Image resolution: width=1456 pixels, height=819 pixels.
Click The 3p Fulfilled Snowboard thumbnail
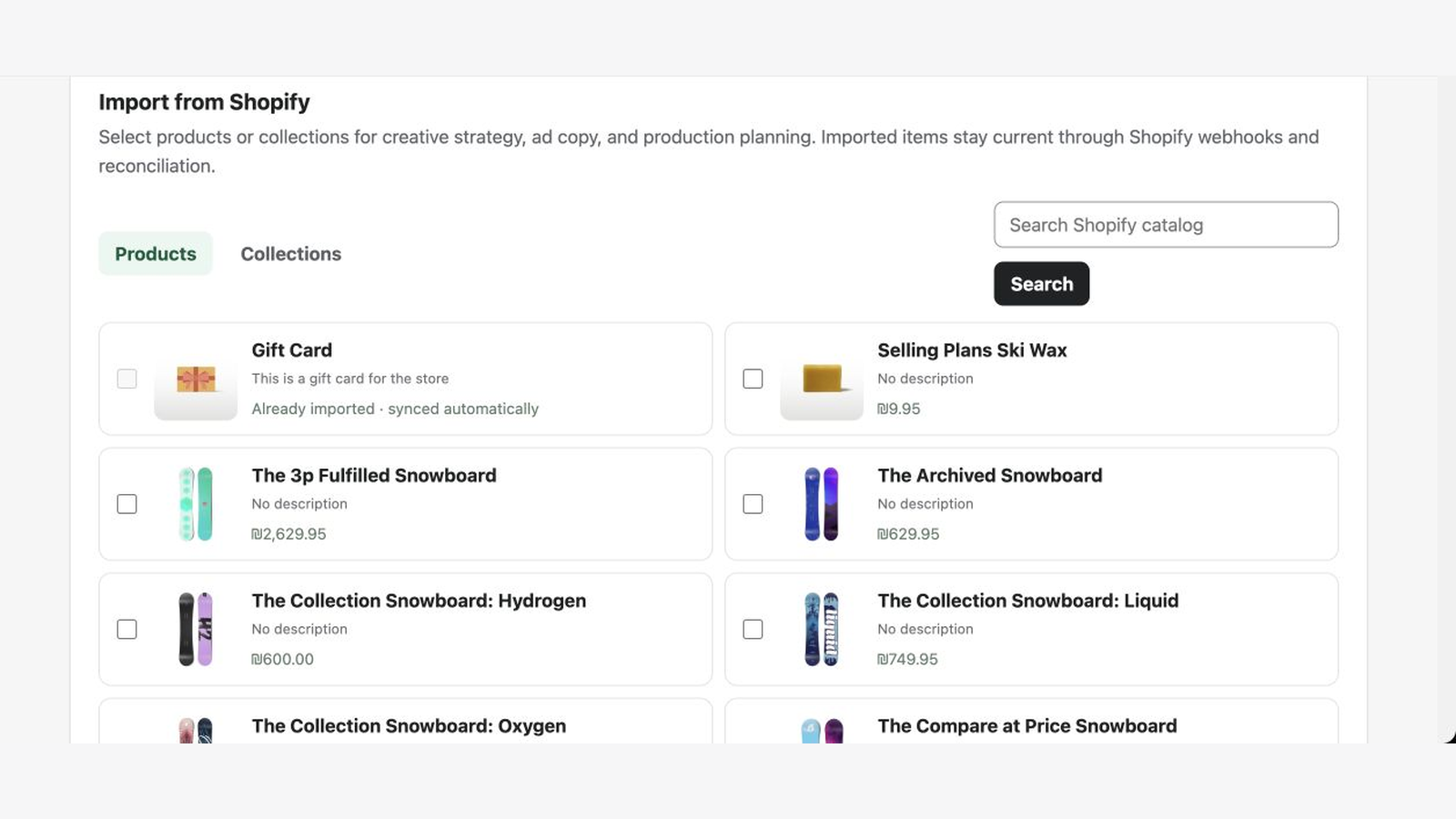click(x=196, y=504)
